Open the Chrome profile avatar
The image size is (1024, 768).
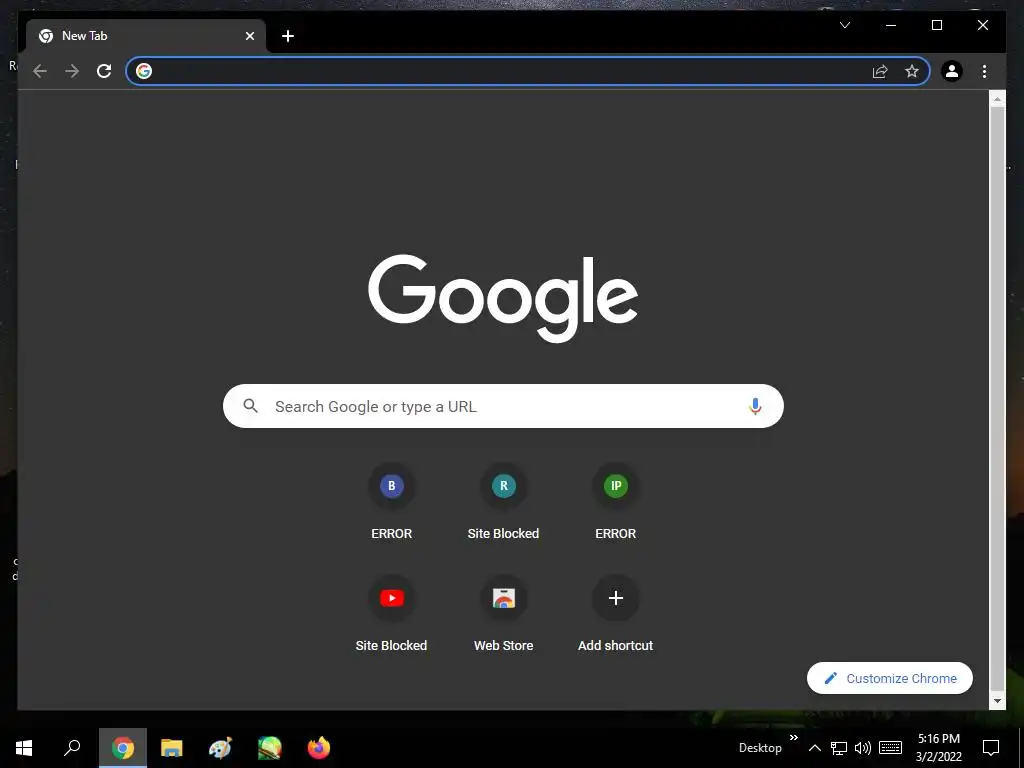click(x=952, y=71)
